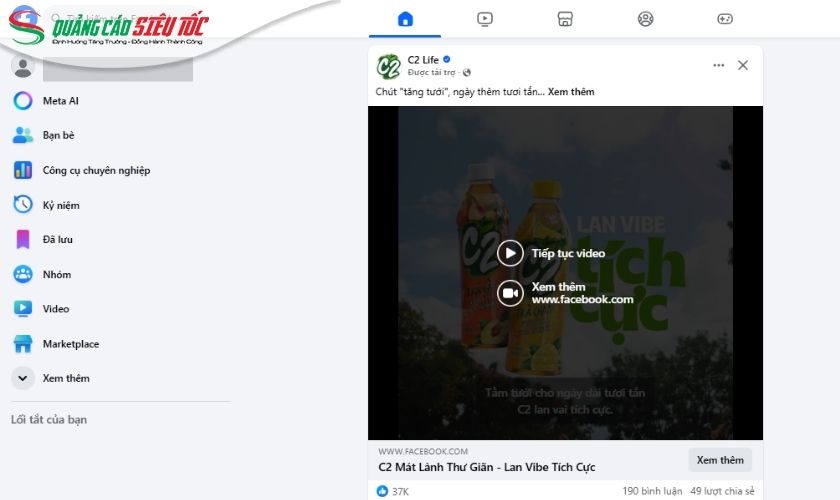Open the Video tab in the top navigation
This screenshot has height=500, width=840.
[485, 19]
